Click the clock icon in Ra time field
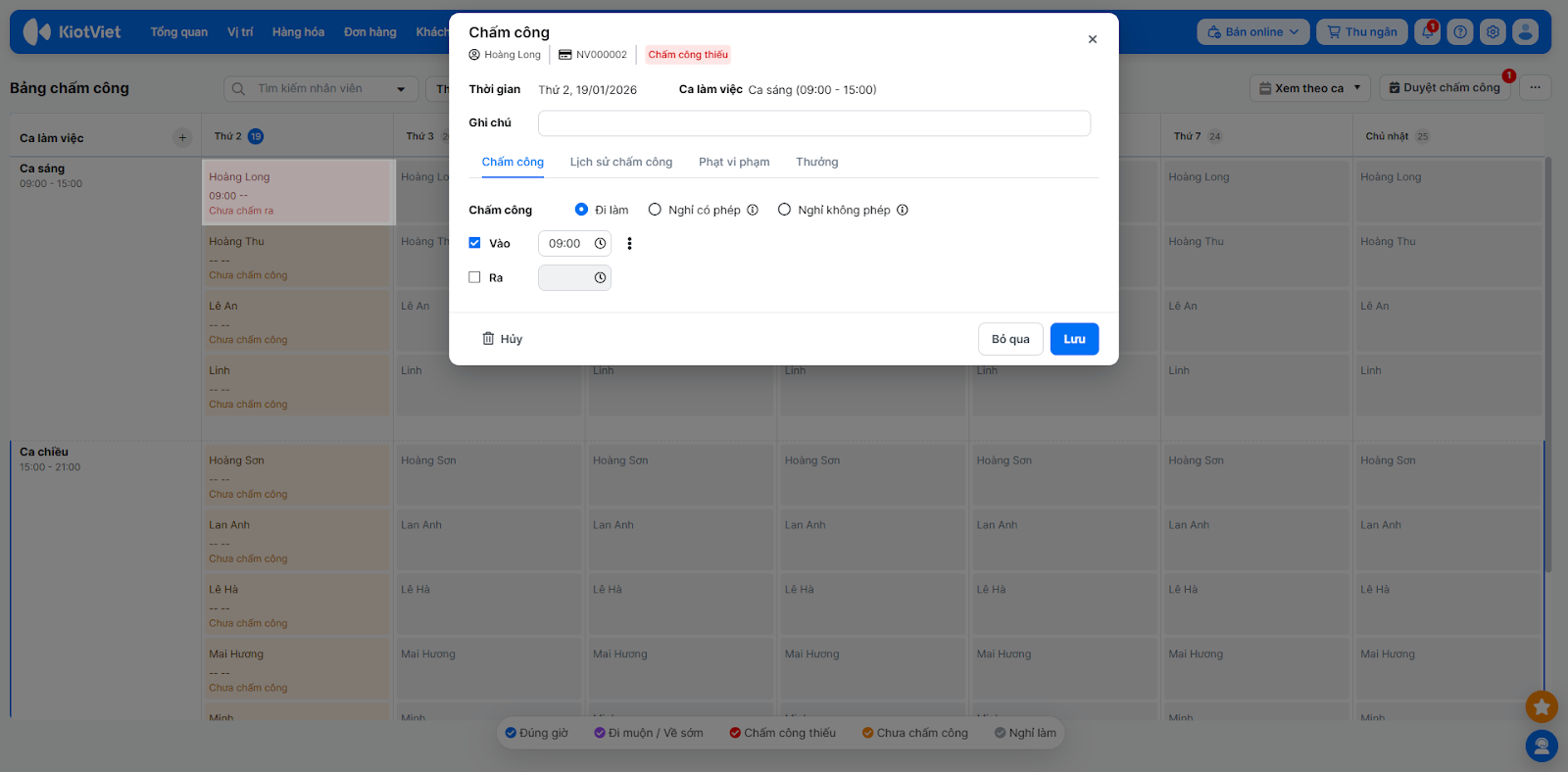The height and width of the screenshot is (772, 1568). coord(600,278)
